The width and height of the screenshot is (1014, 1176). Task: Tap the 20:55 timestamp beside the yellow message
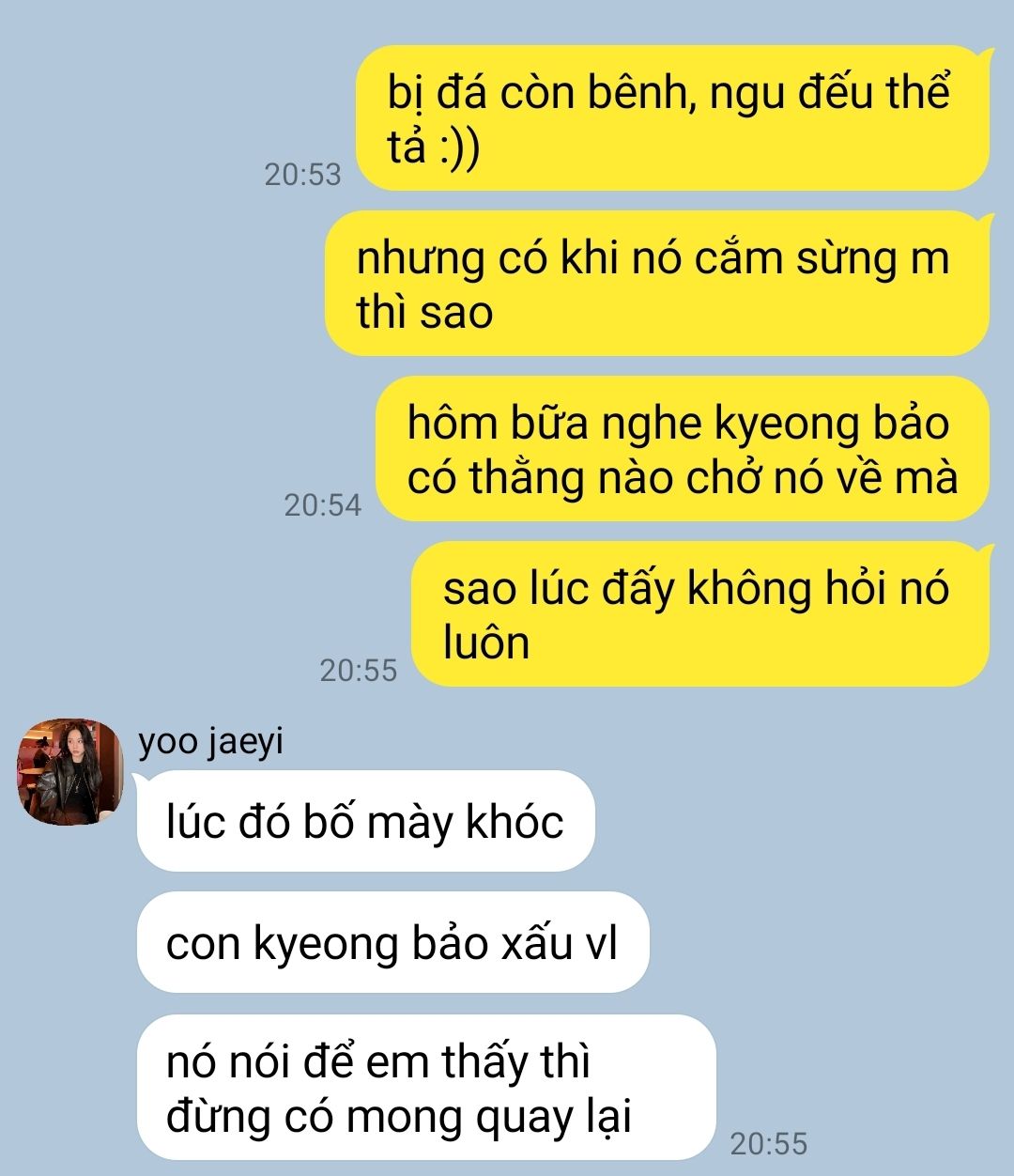(359, 671)
